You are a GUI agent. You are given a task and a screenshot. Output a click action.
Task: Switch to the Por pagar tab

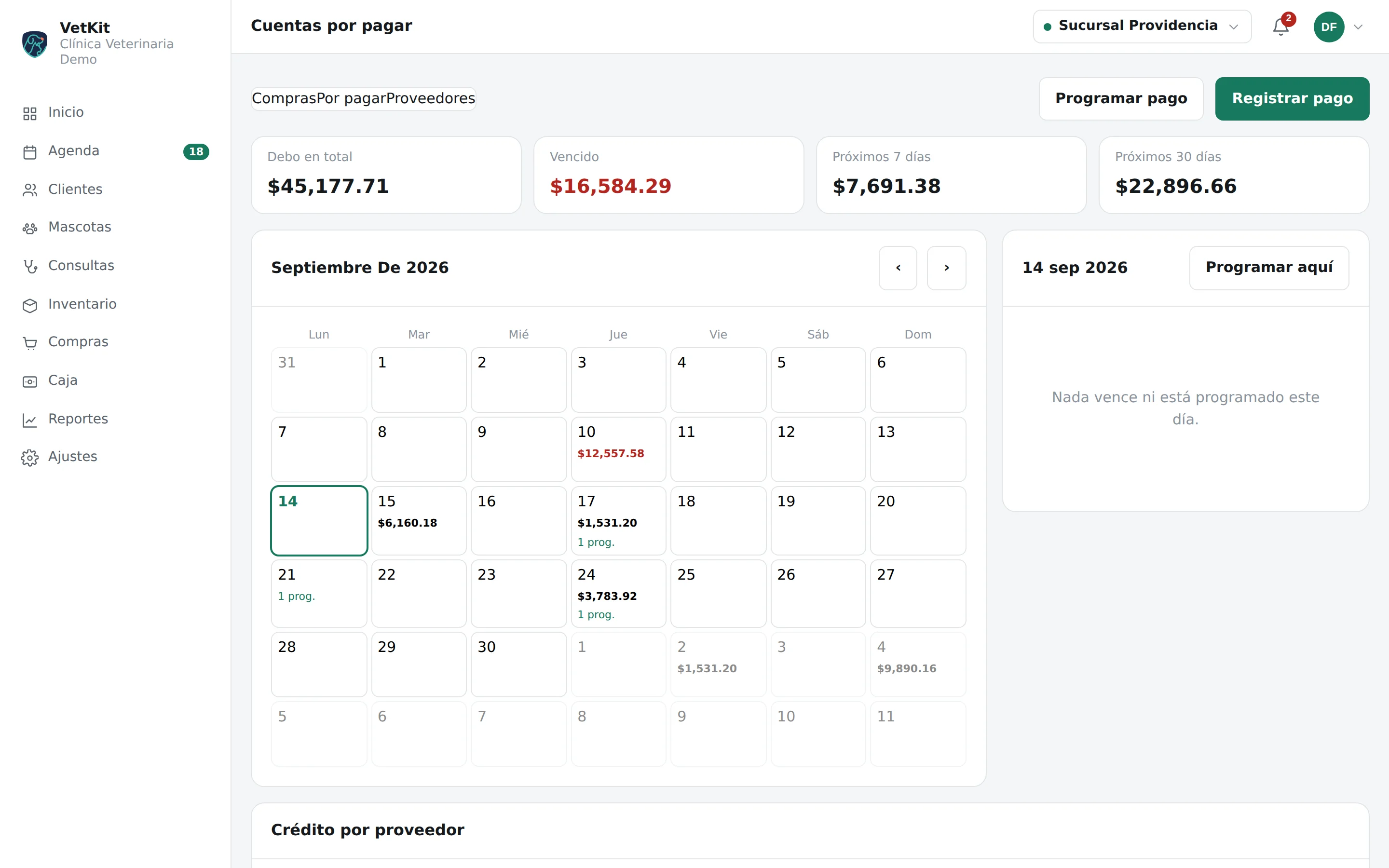click(351, 99)
